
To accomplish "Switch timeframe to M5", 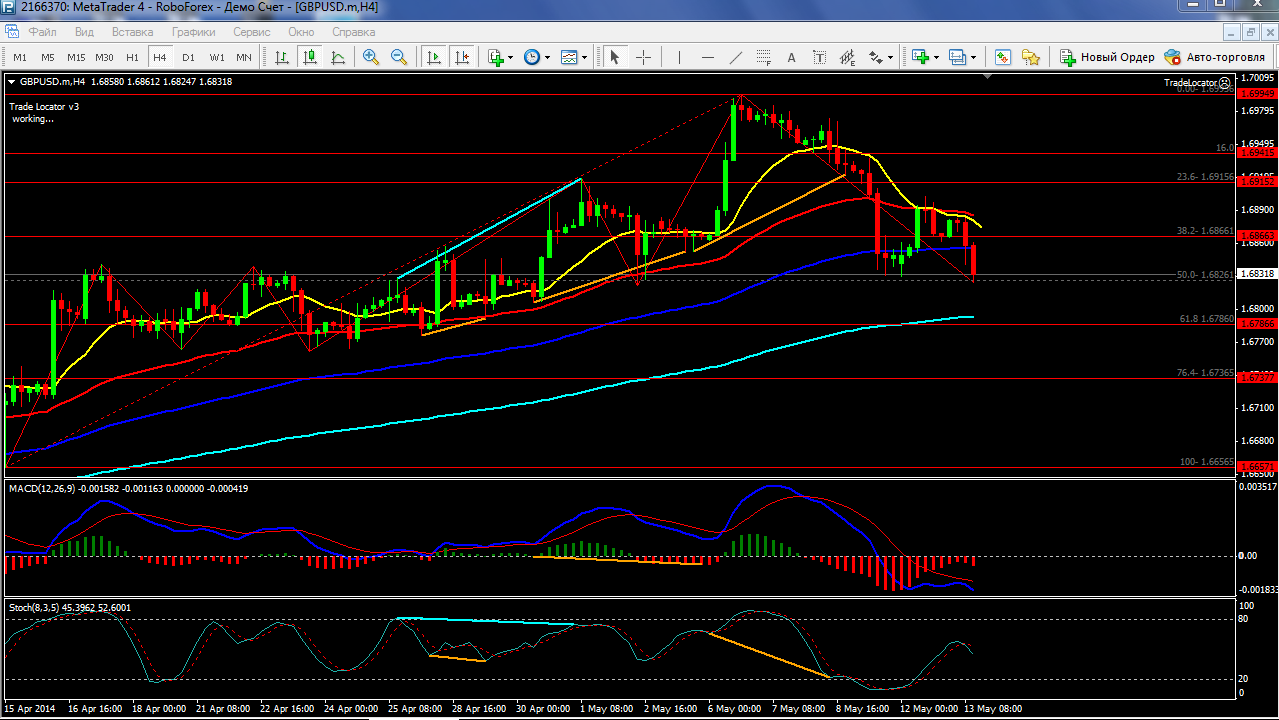I will point(48,57).
